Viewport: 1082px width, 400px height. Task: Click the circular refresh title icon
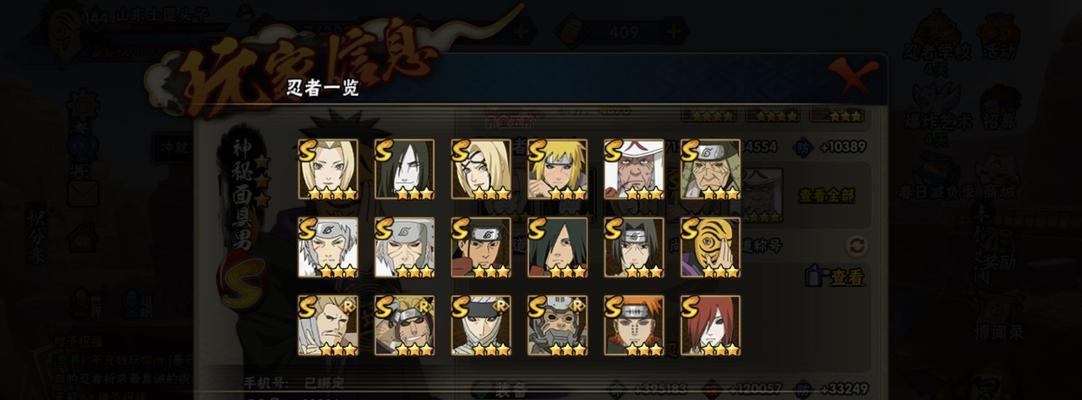(x=857, y=246)
